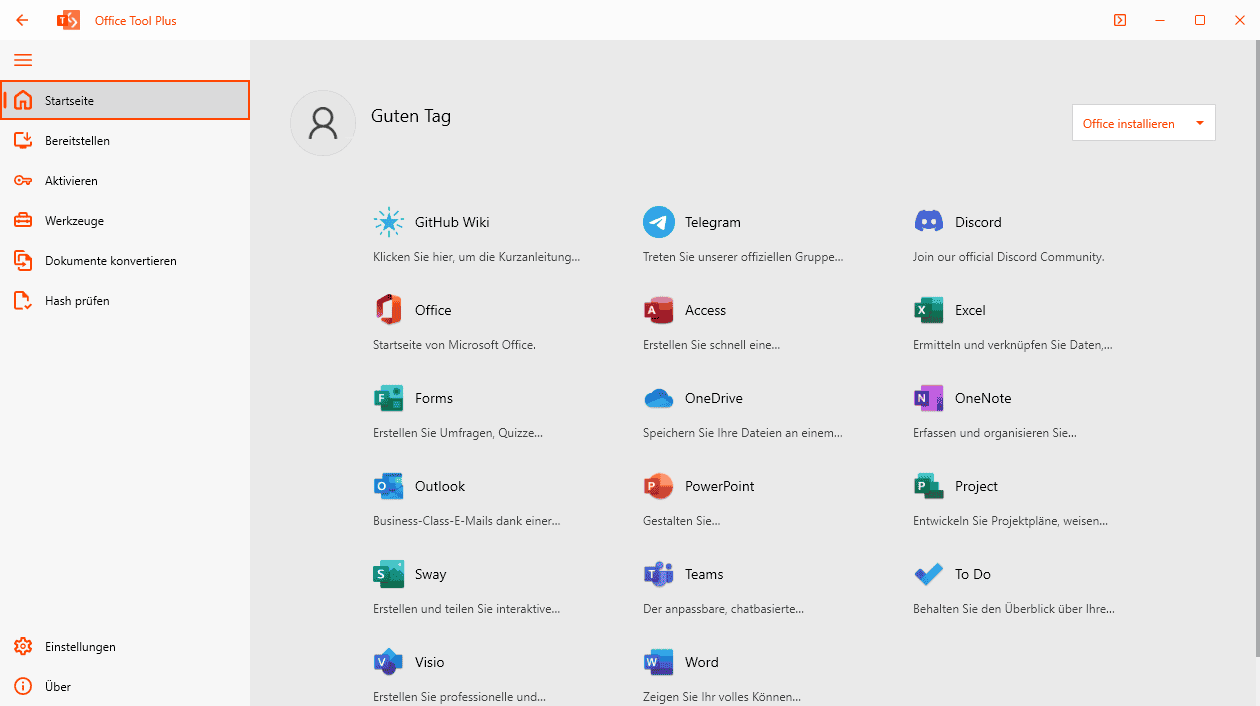Click the OneNote app icon
The width and height of the screenshot is (1260, 706).
point(928,398)
